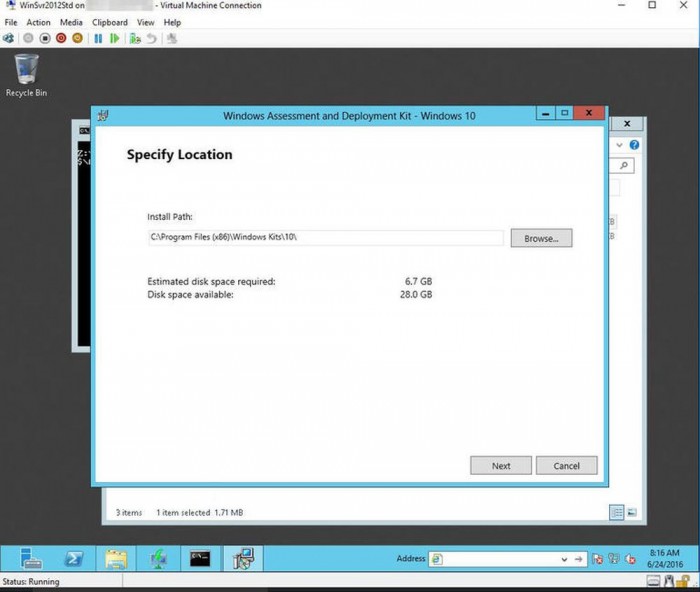Click the Checkpoint toolbar icon
Image resolution: width=700 pixels, height=592 pixels.
pyautogui.click(x=135, y=38)
